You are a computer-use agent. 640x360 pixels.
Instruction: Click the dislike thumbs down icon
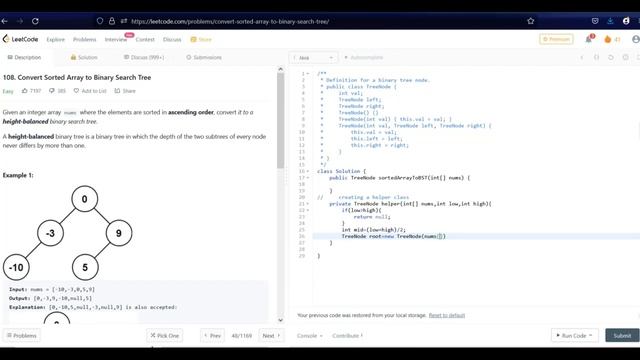pyautogui.click(x=51, y=91)
